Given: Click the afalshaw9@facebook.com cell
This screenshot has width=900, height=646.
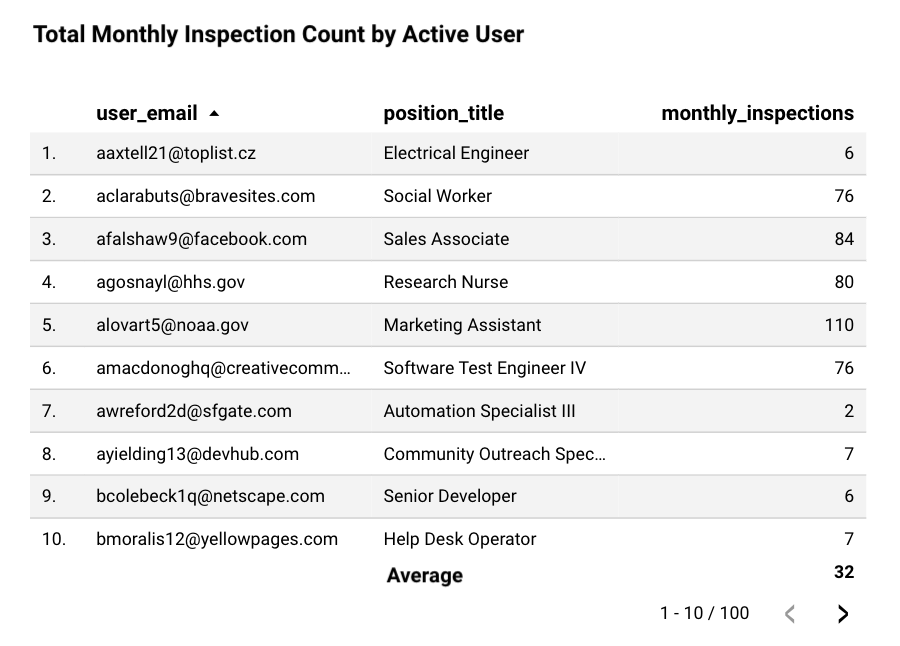Looking at the screenshot, I should (x=201, y=239).
